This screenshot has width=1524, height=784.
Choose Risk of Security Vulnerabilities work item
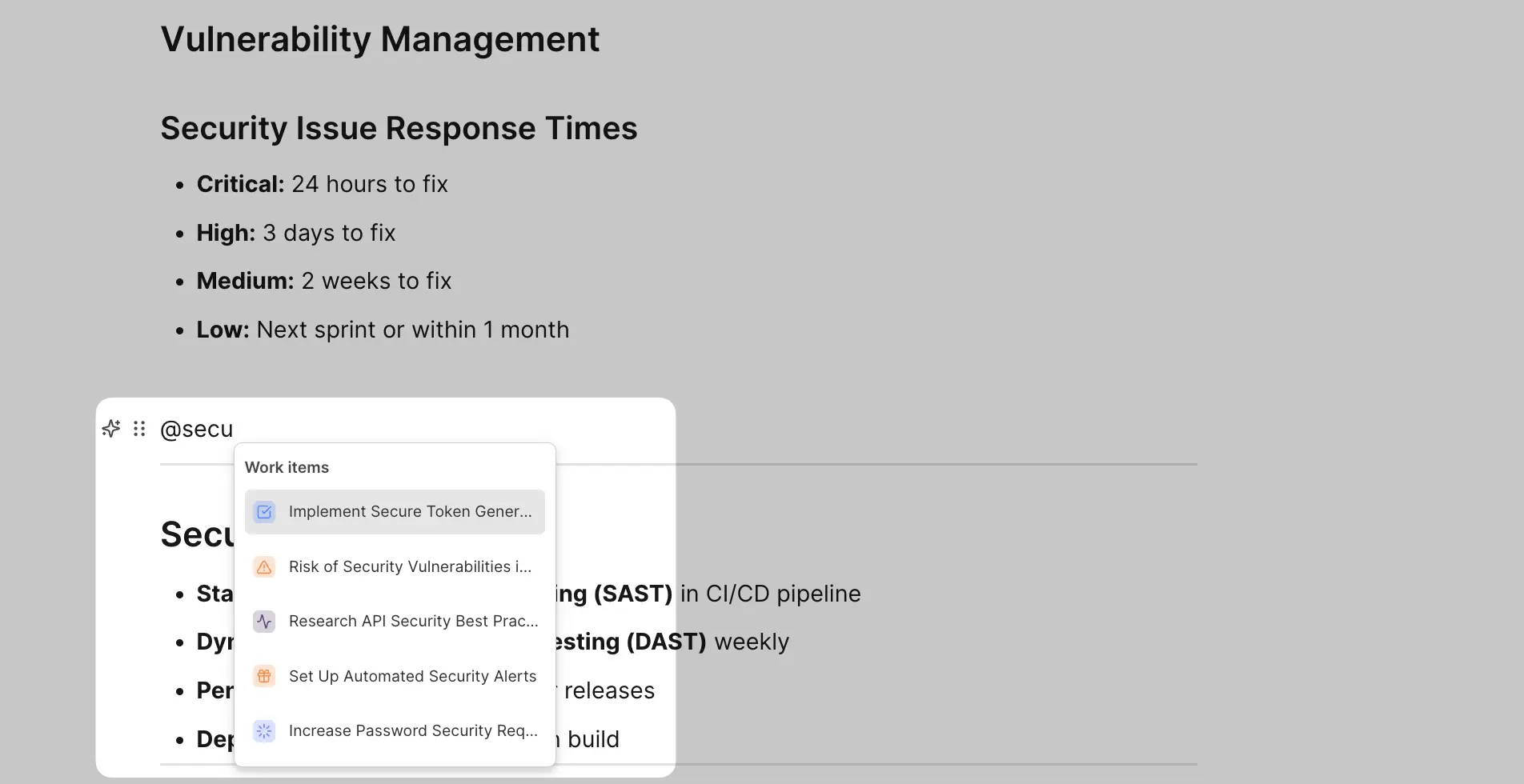point(410,567)
